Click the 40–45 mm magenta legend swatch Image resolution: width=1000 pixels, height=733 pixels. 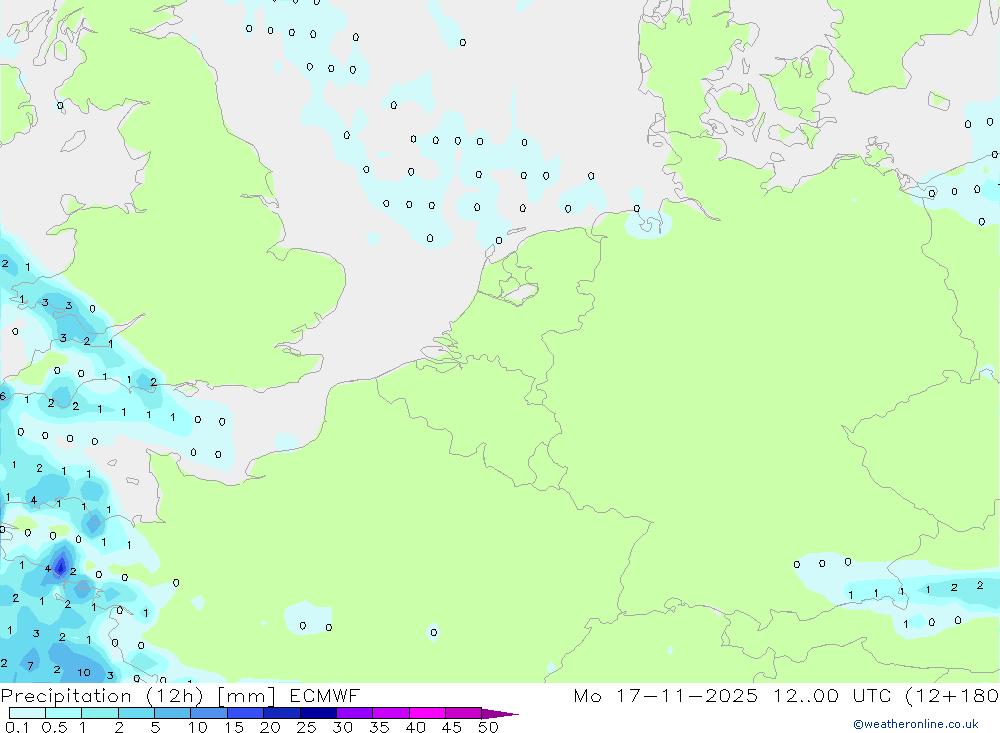click(427, 713)
